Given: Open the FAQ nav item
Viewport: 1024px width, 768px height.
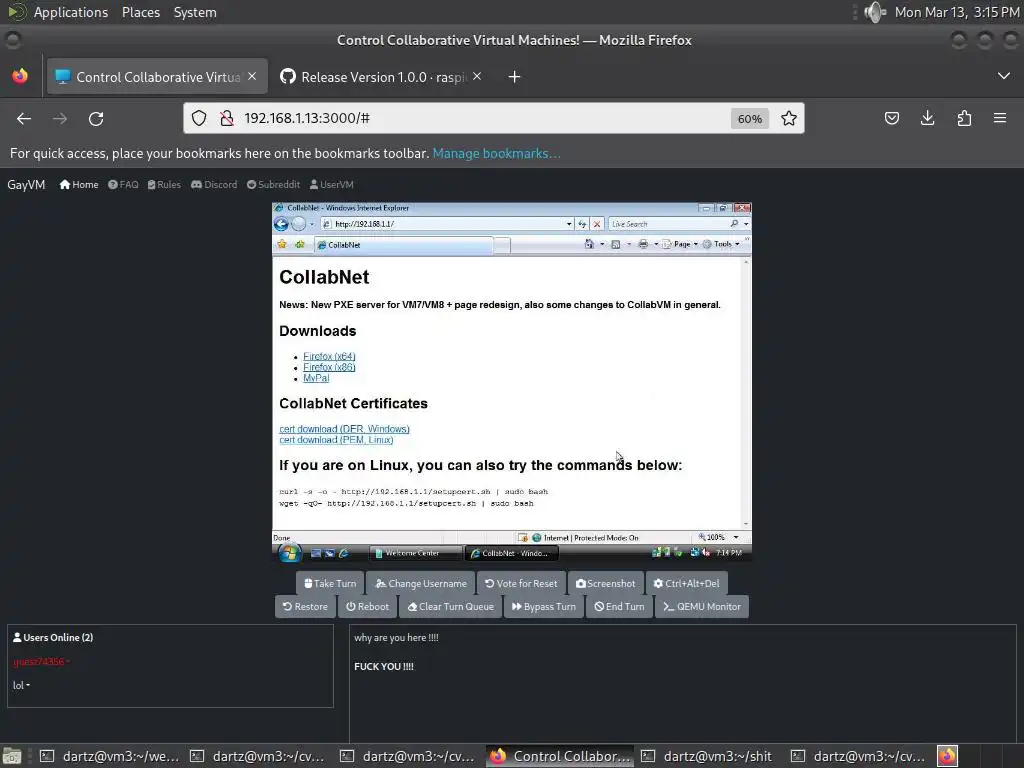Looking at the screenshot, I should (123, 185).
